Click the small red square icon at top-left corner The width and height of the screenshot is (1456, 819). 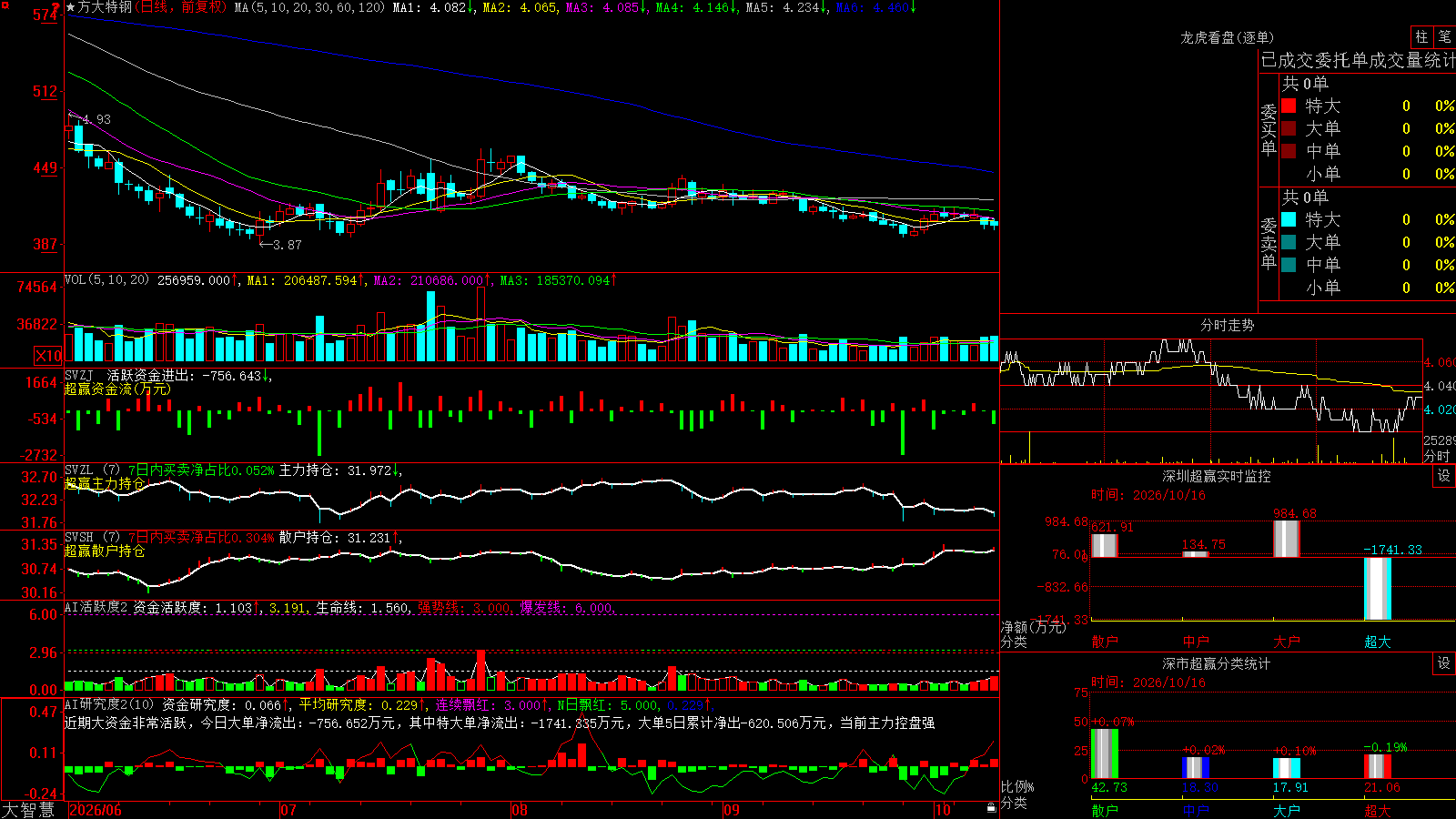(4, 4)
